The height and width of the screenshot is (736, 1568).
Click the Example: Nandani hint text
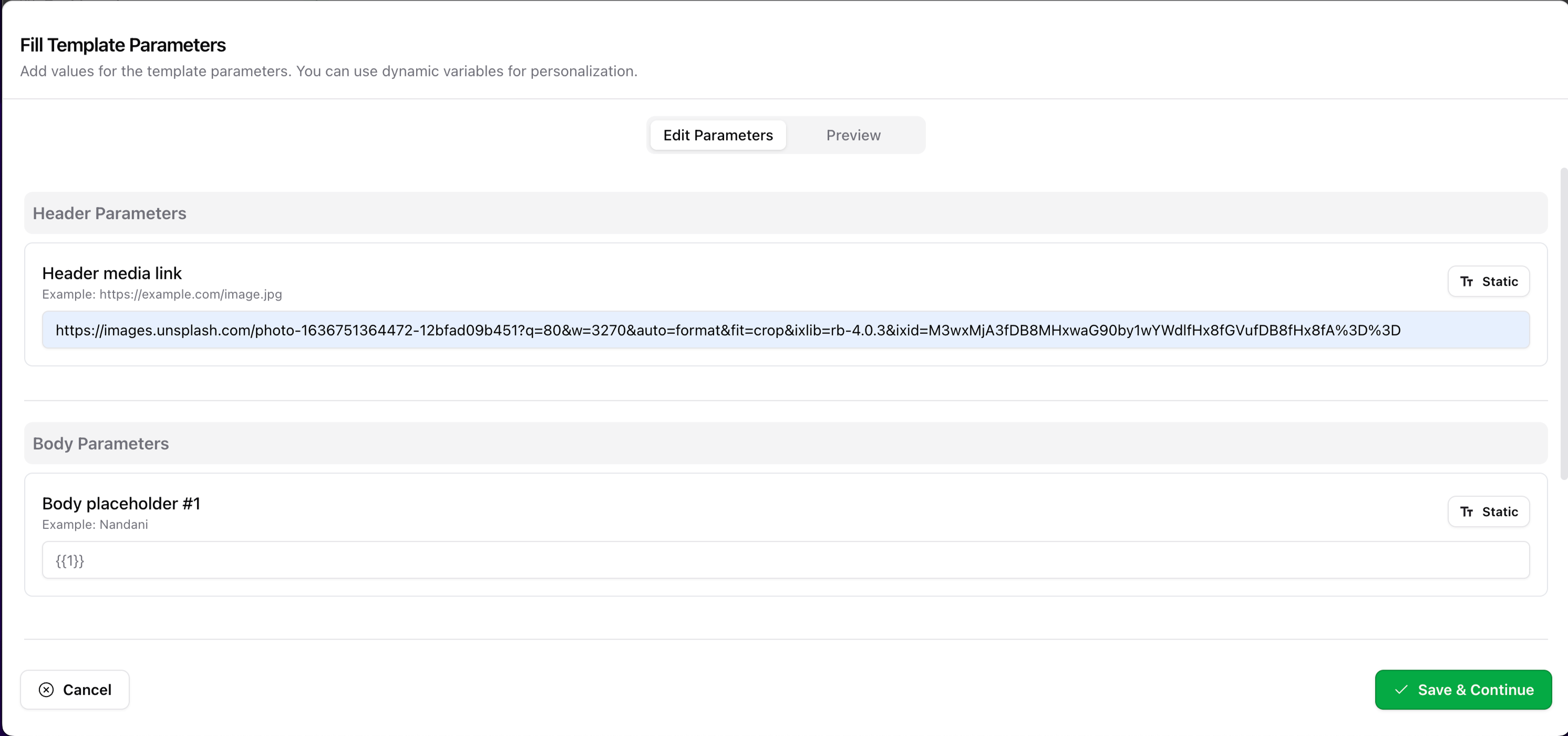[95, 524]
